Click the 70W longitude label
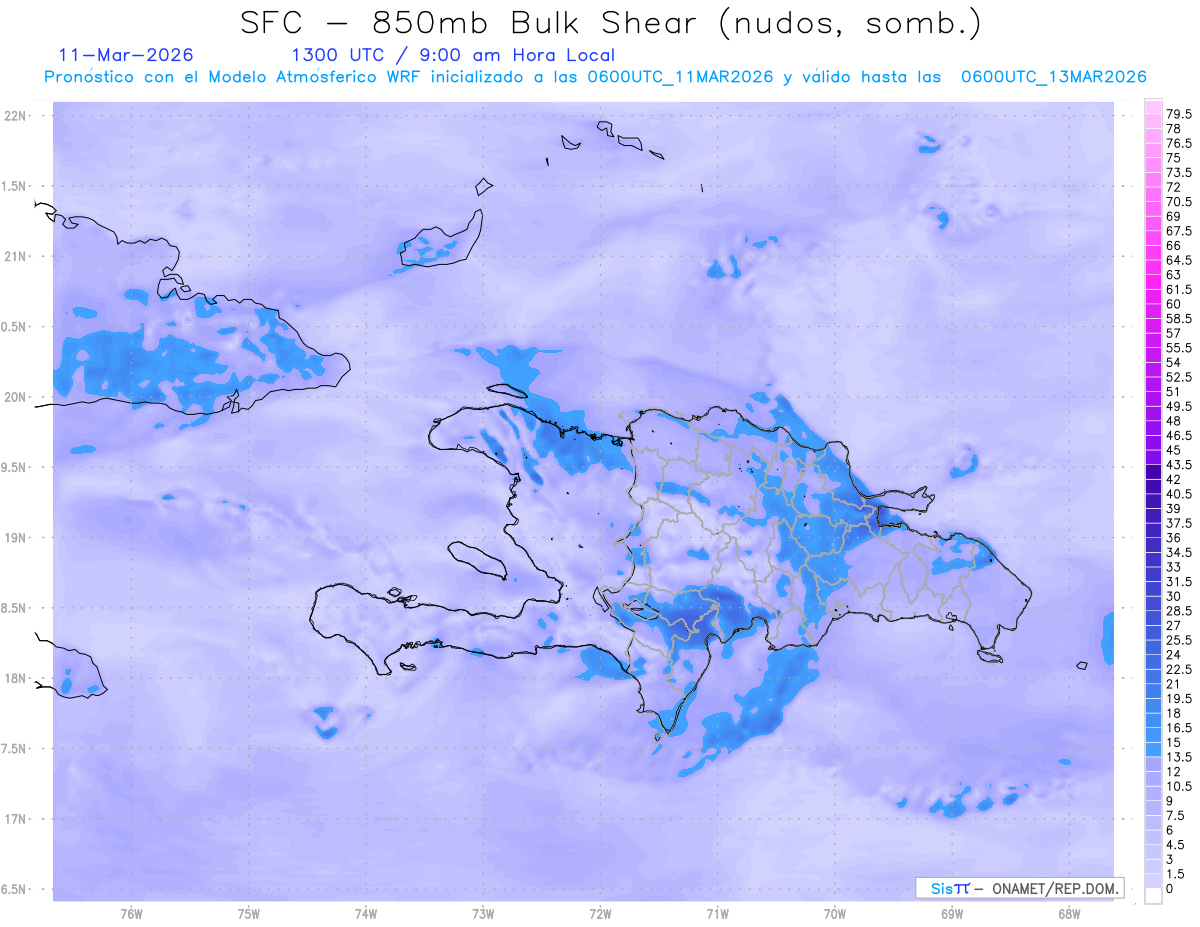The height and width of the screenshot is (927, 1200). (835, 914)
